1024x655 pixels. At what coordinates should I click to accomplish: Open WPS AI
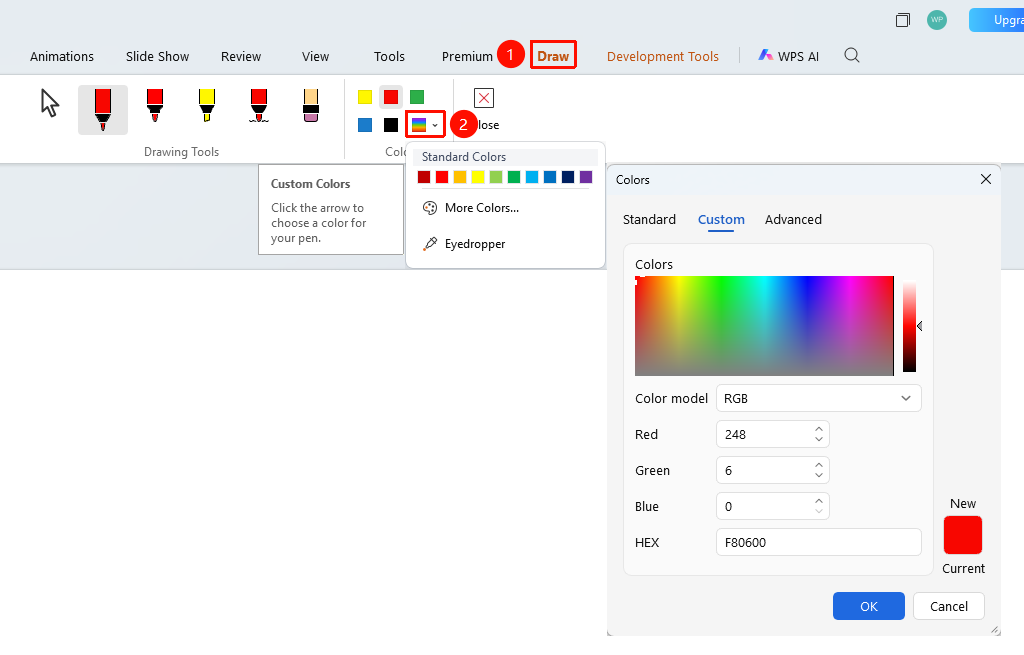(x=788, y=56)
